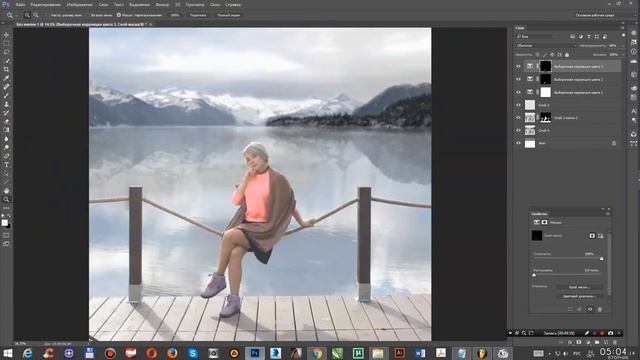Click delete layer trash icon in Layers panel
This screenshot has height=360, width=640.
(x=615, y=342)
